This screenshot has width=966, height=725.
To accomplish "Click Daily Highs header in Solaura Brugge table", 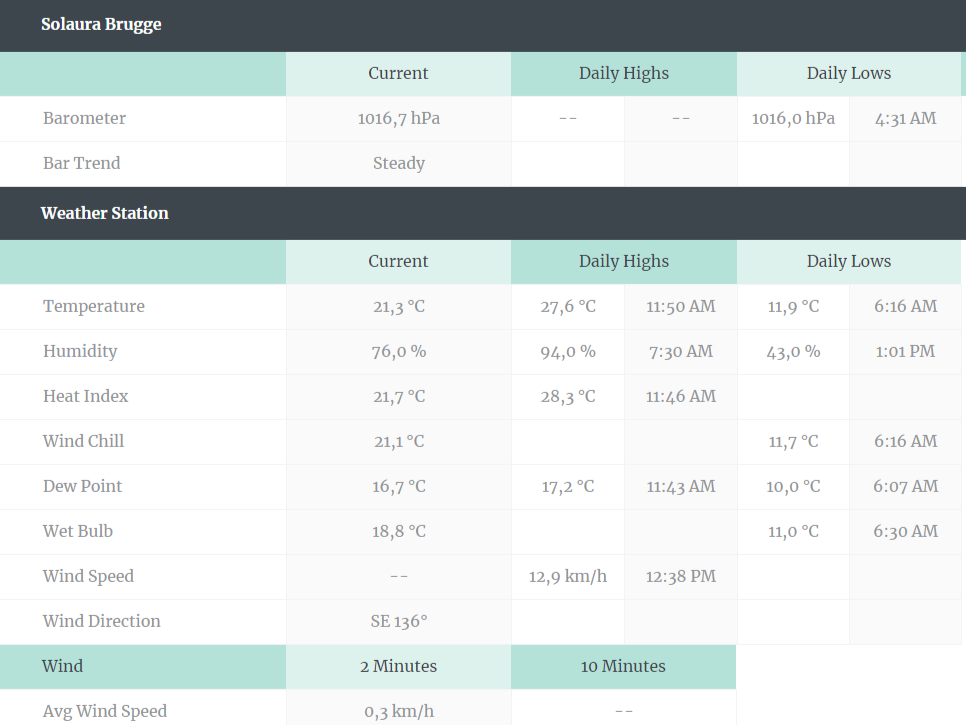I will [x=623, y=73].
